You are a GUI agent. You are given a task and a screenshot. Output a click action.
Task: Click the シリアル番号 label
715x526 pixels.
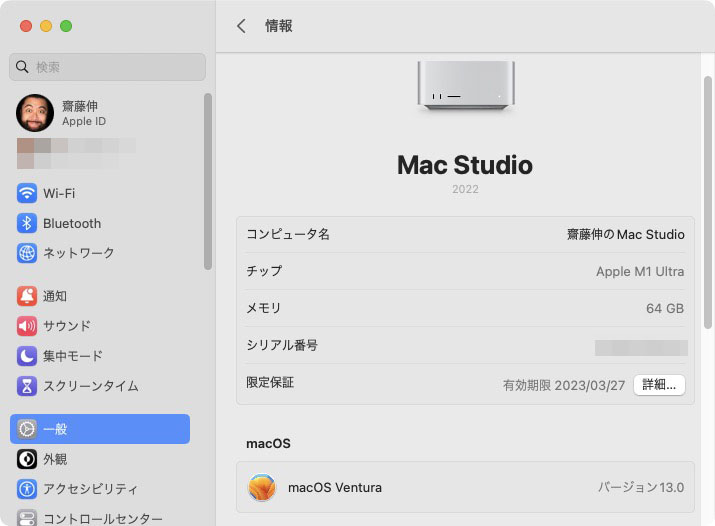282,346
